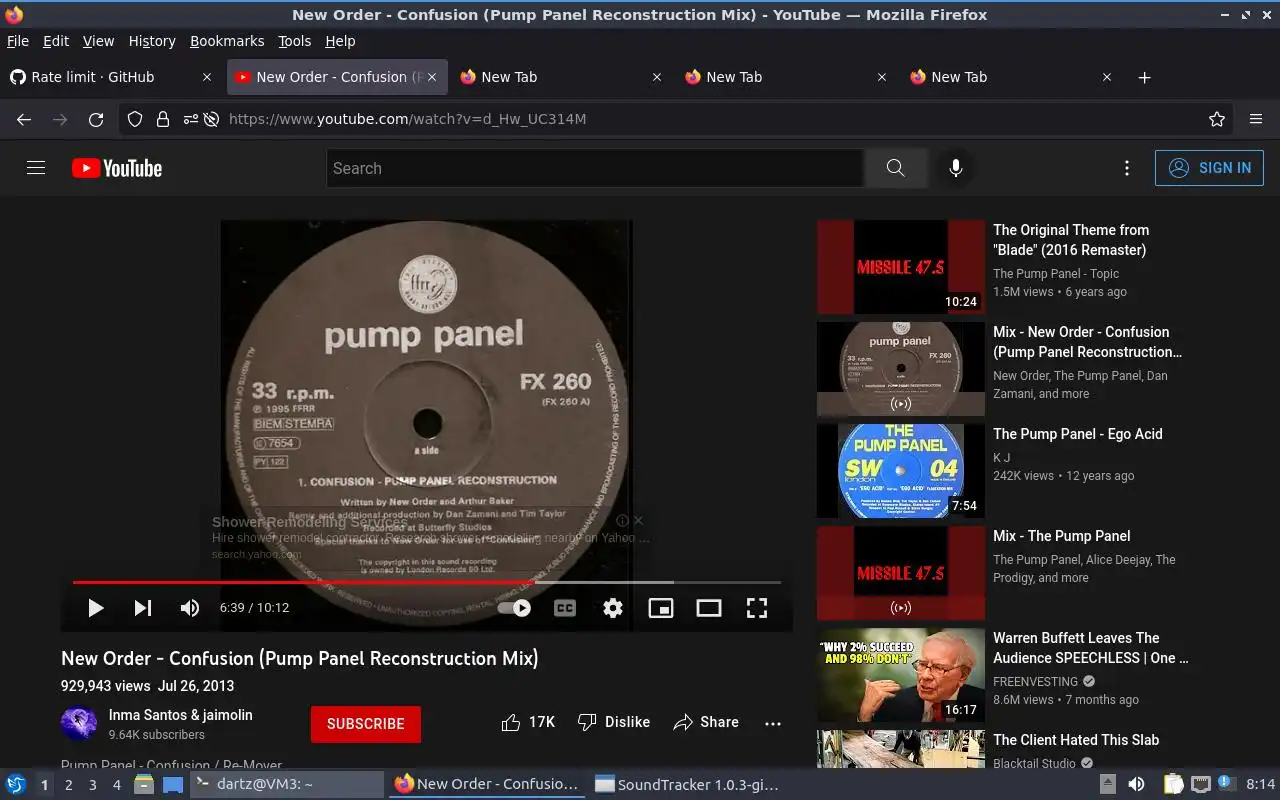Open The Pump Panel - Topic channel
The image size is (1280, 800).
click(x=1056, y=274)
